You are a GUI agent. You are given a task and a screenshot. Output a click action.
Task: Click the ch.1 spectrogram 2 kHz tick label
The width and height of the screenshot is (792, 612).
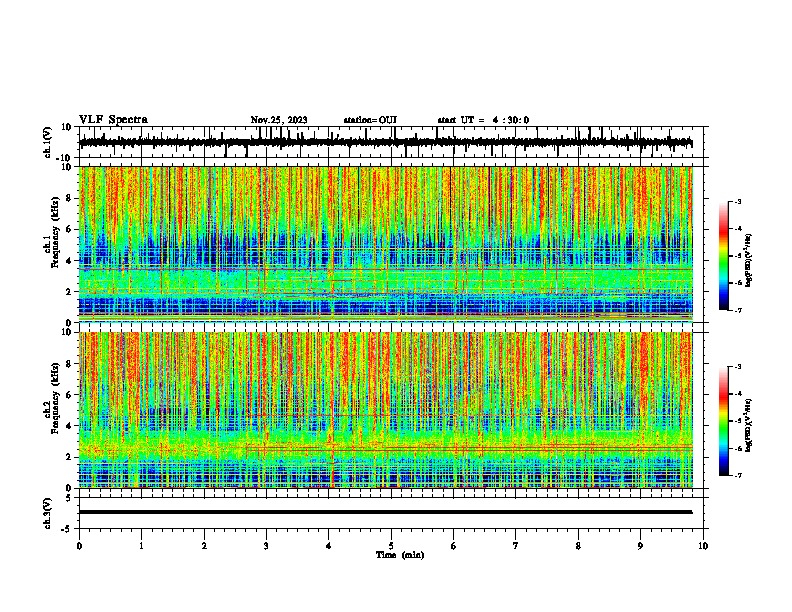(x=69, y=291)
